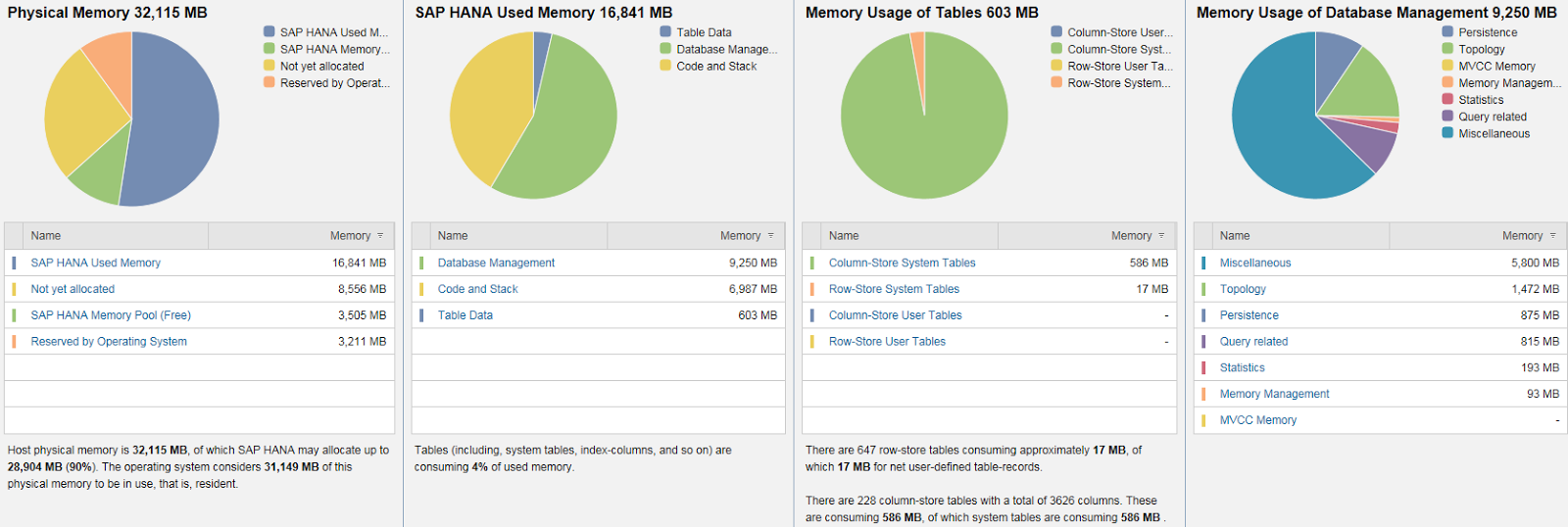Open SAP HANA Used Memory link
The height and width of the screenshot is (527, 1568).
tap(96, 263)
